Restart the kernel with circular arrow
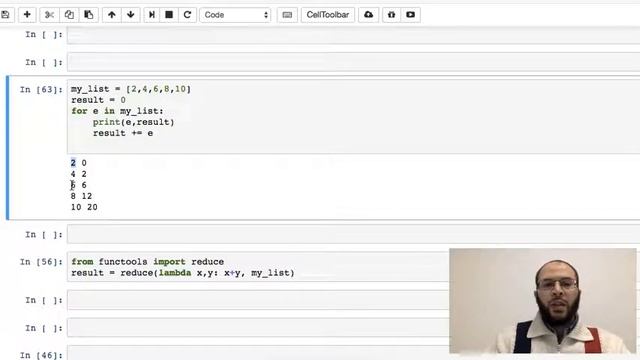 pos(187,15)
